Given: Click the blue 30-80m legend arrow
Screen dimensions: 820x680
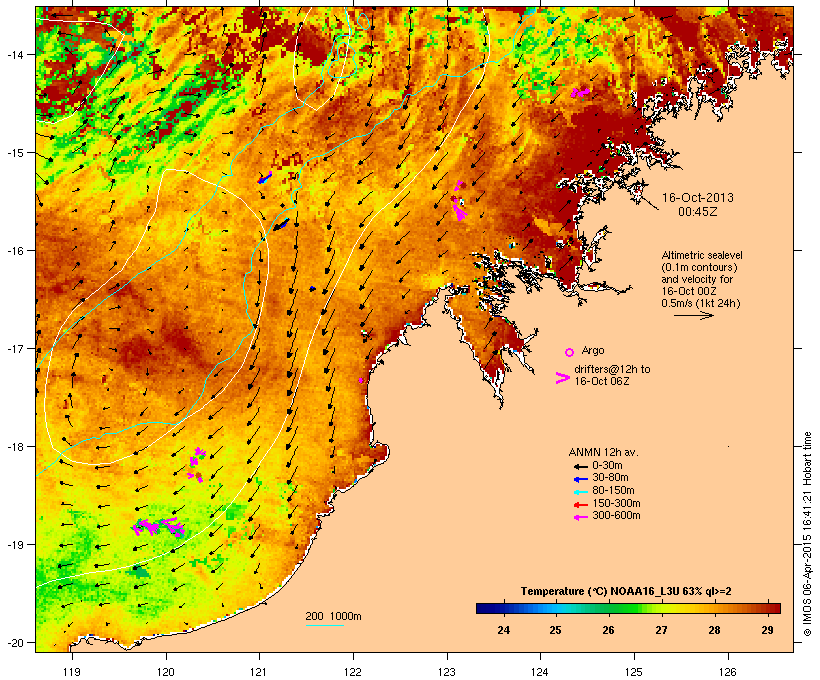Looking at the screenshot, I should (581, 479).
